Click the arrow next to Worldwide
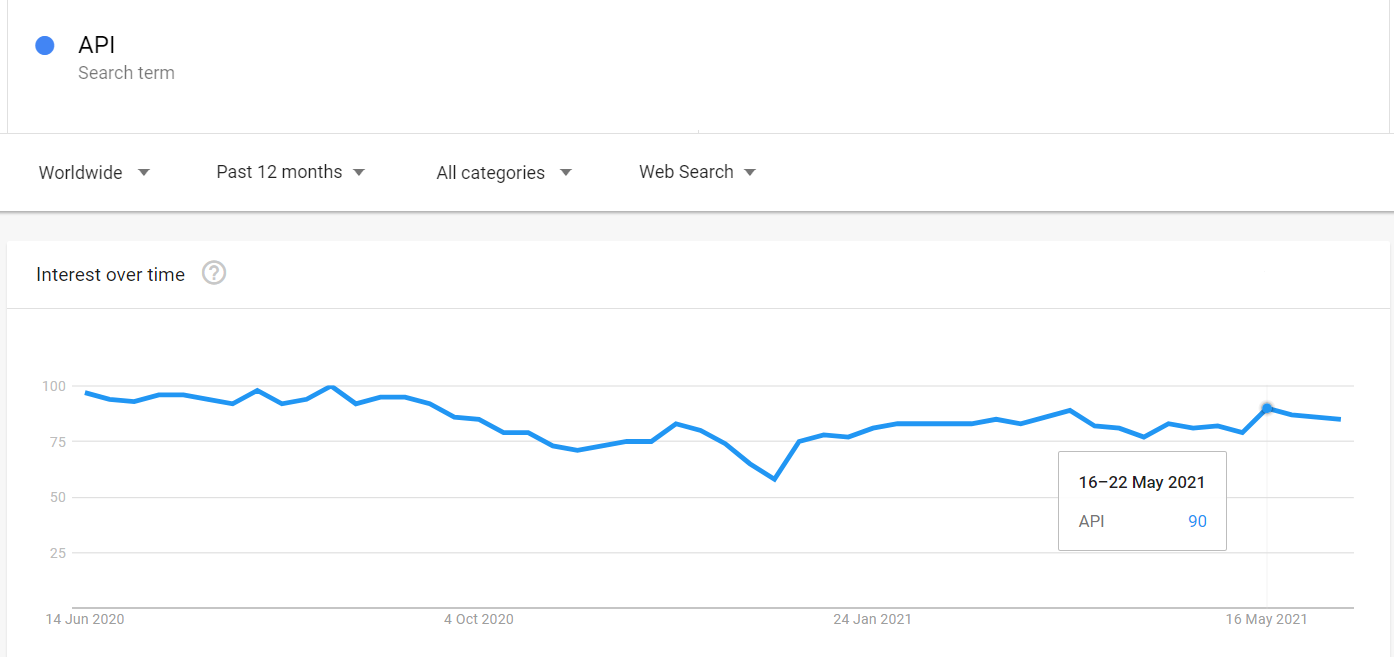The width and height of the screenshot is (1394, 657). tap(144, 172)
